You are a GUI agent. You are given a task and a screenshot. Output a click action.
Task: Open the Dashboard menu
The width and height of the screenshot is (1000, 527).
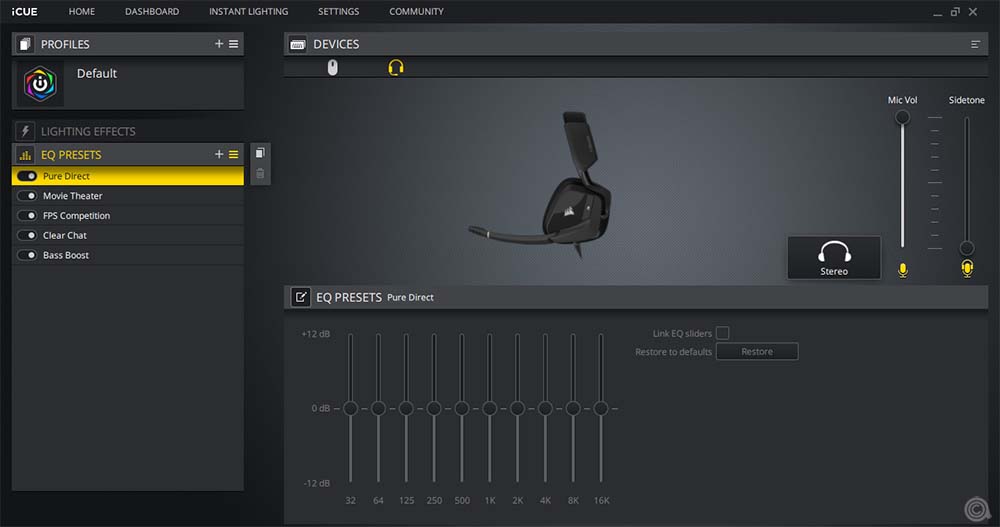[152, 11]
